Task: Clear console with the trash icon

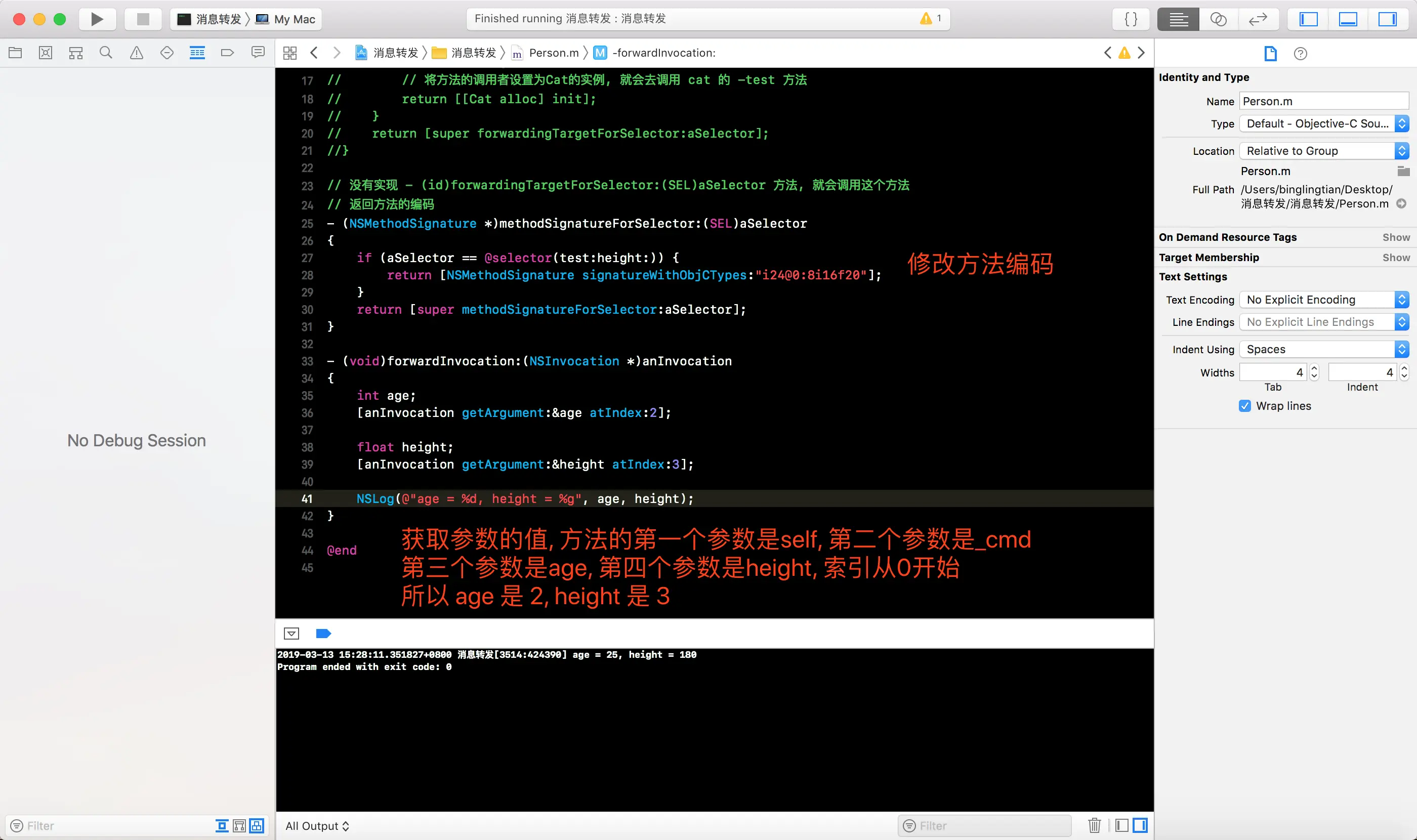Action: tap(1094, 825)
